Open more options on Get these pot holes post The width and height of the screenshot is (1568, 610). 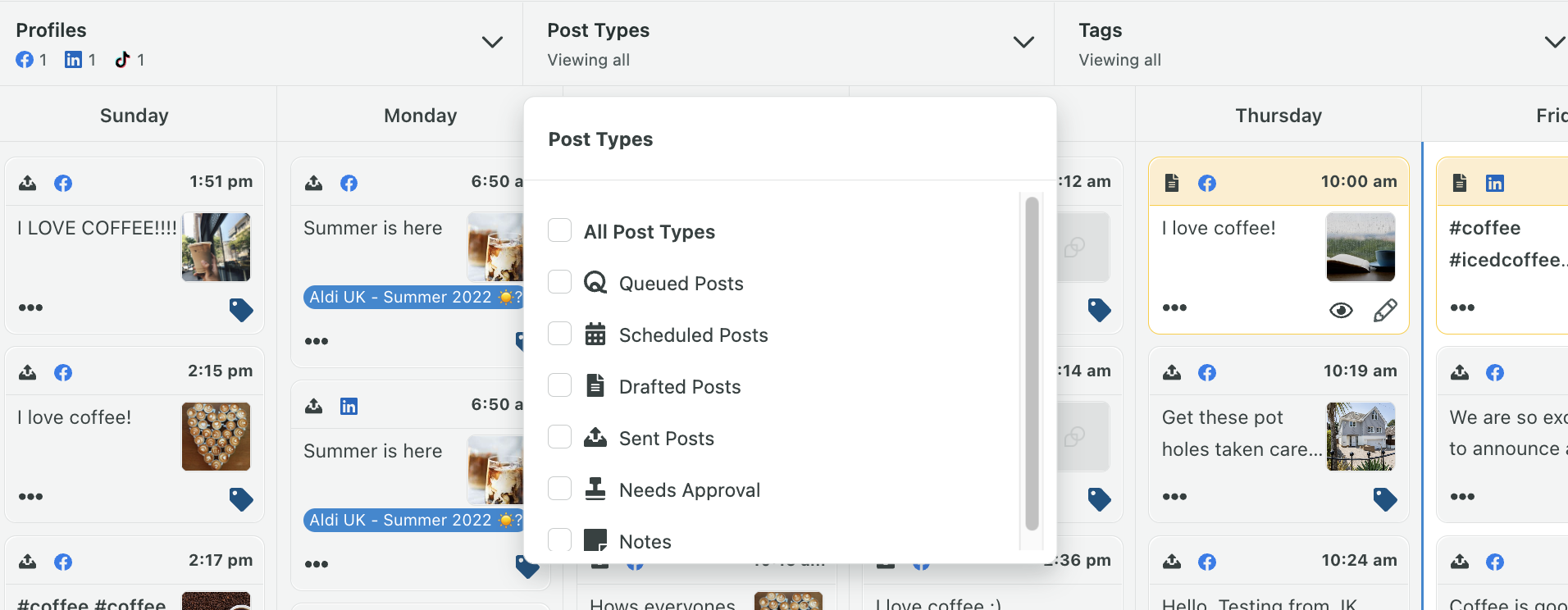1174,496
